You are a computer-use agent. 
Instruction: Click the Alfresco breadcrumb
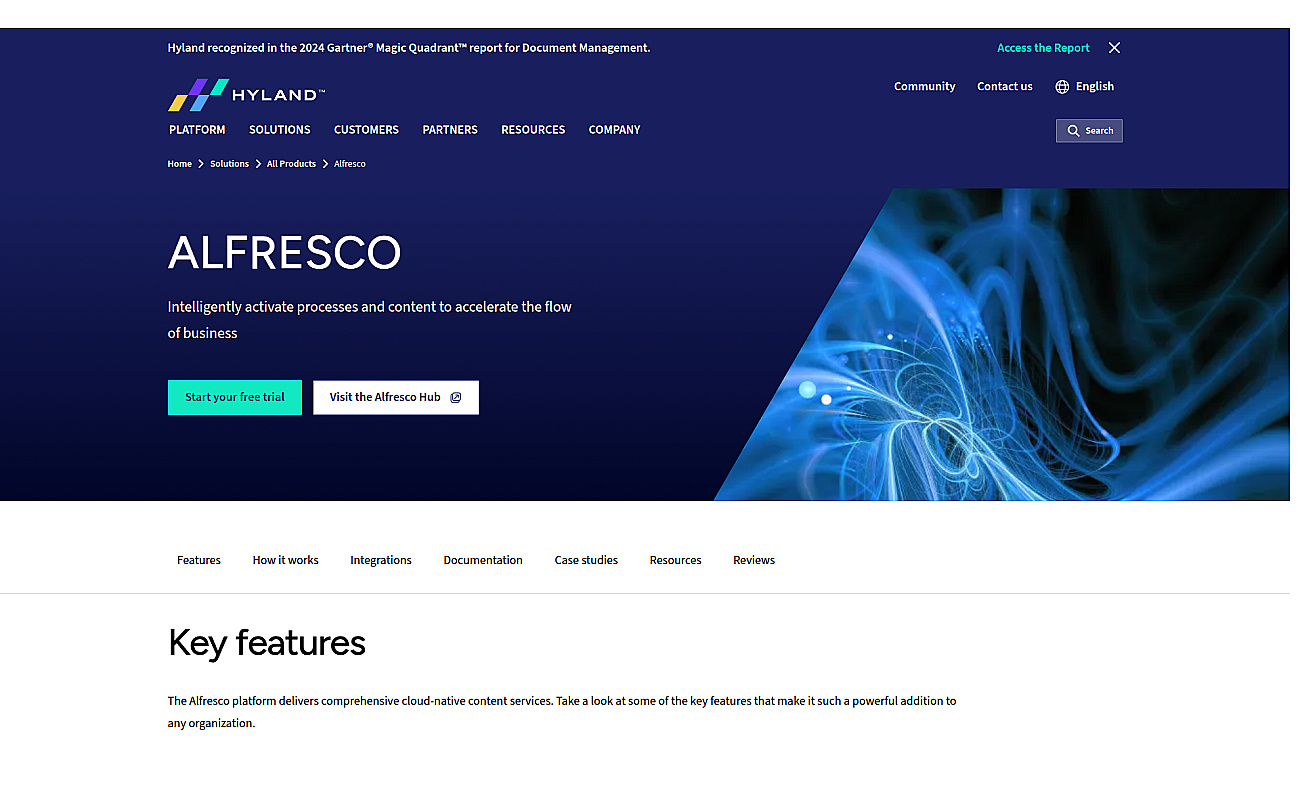pyautogui.click(x=350, y=164)
